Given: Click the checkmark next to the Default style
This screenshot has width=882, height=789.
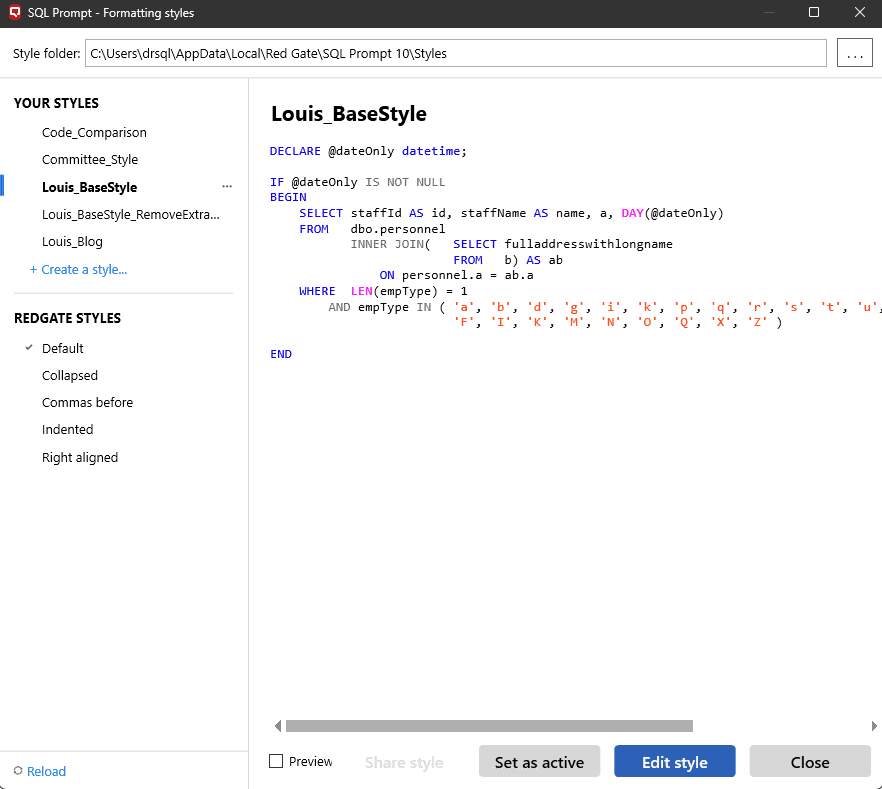Looking at the screenshot, I should [x=27, y=348].
